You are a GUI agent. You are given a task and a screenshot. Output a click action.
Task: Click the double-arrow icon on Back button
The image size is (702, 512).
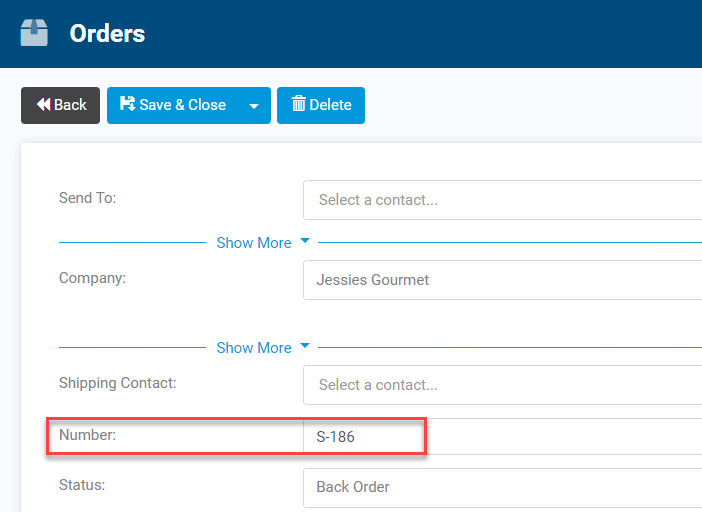[44, 105]
